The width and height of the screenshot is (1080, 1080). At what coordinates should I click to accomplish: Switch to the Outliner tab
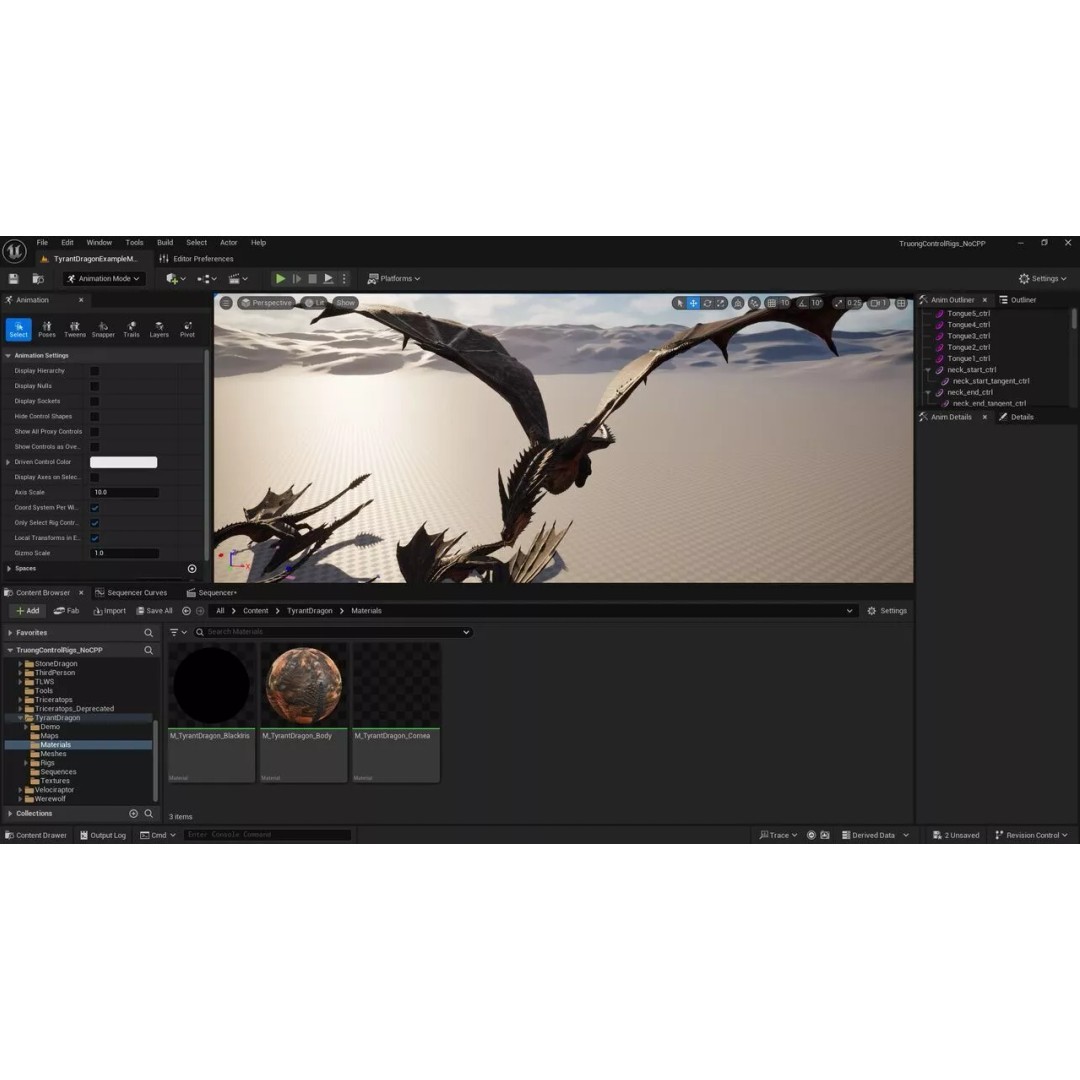coord(1018,300)
